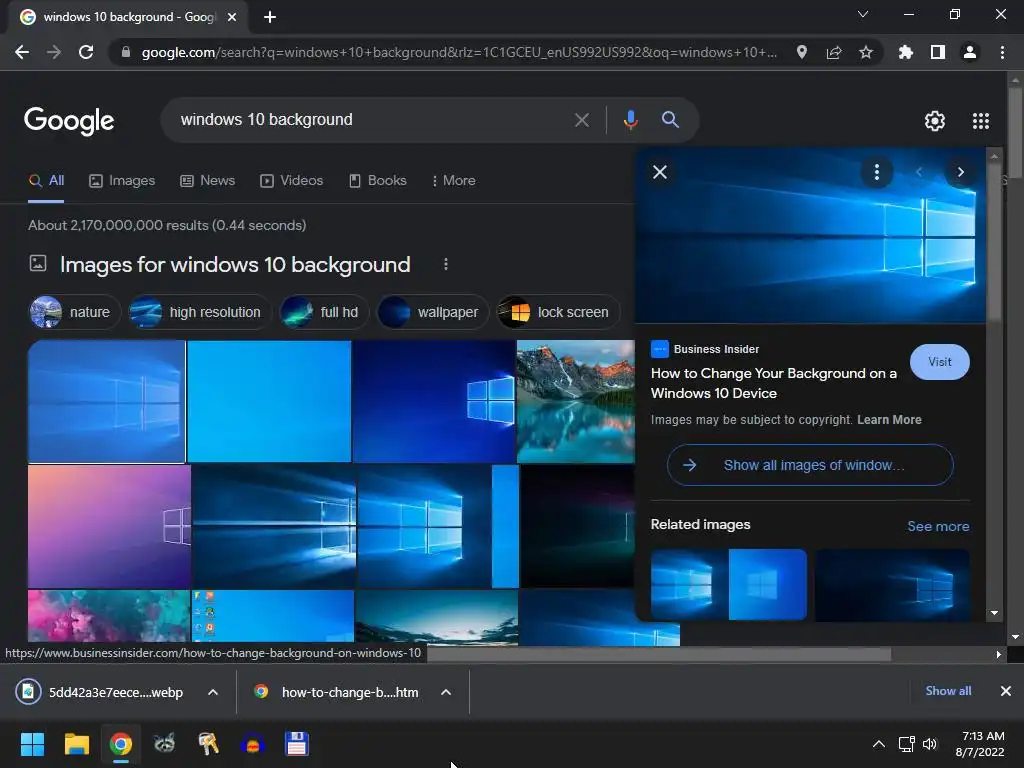Switch to the News search tab
The height and width of the screenshot is (768, 1024).
208,181
